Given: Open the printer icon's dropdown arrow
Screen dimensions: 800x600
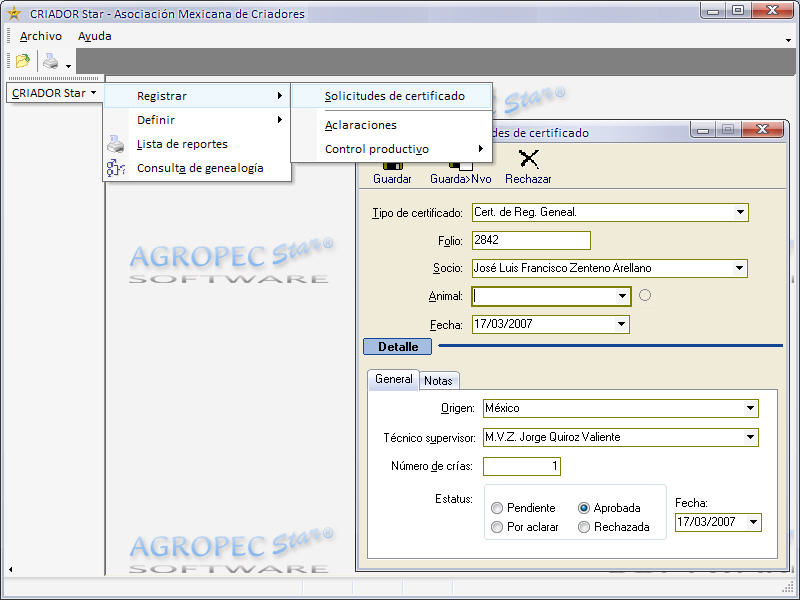Looking at the screenshot, I should 68,66.
